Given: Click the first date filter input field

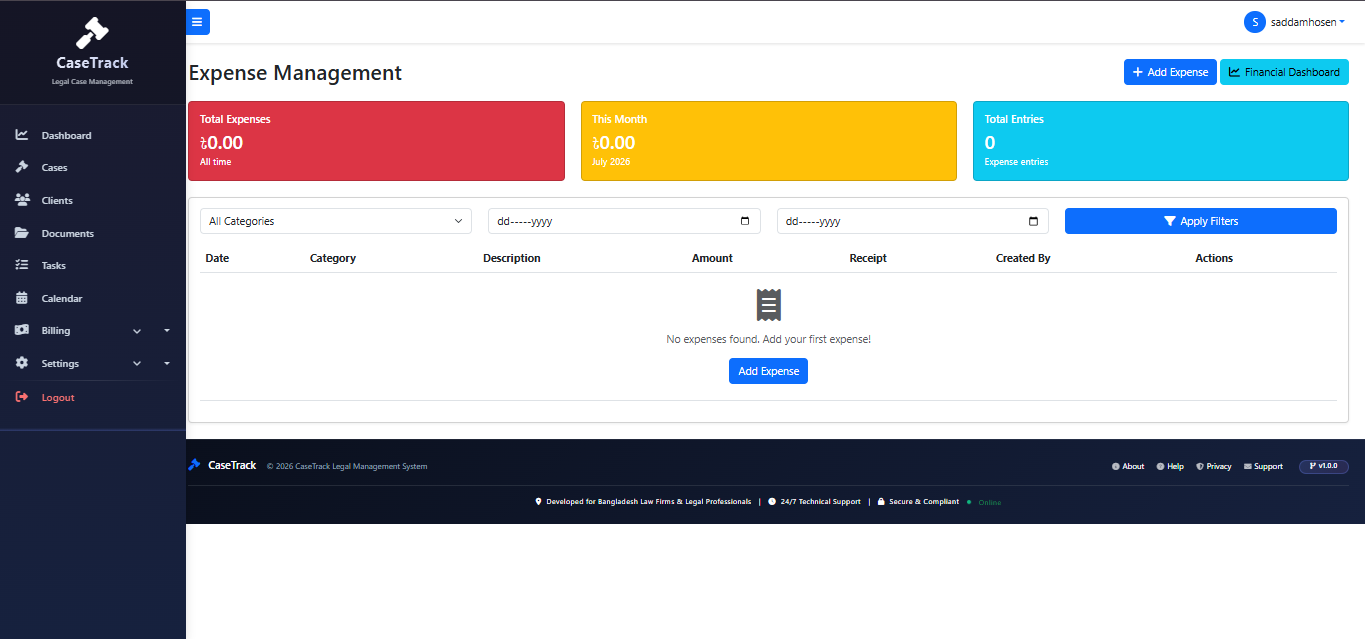Looking at the screenshot, I should [624, 221].
